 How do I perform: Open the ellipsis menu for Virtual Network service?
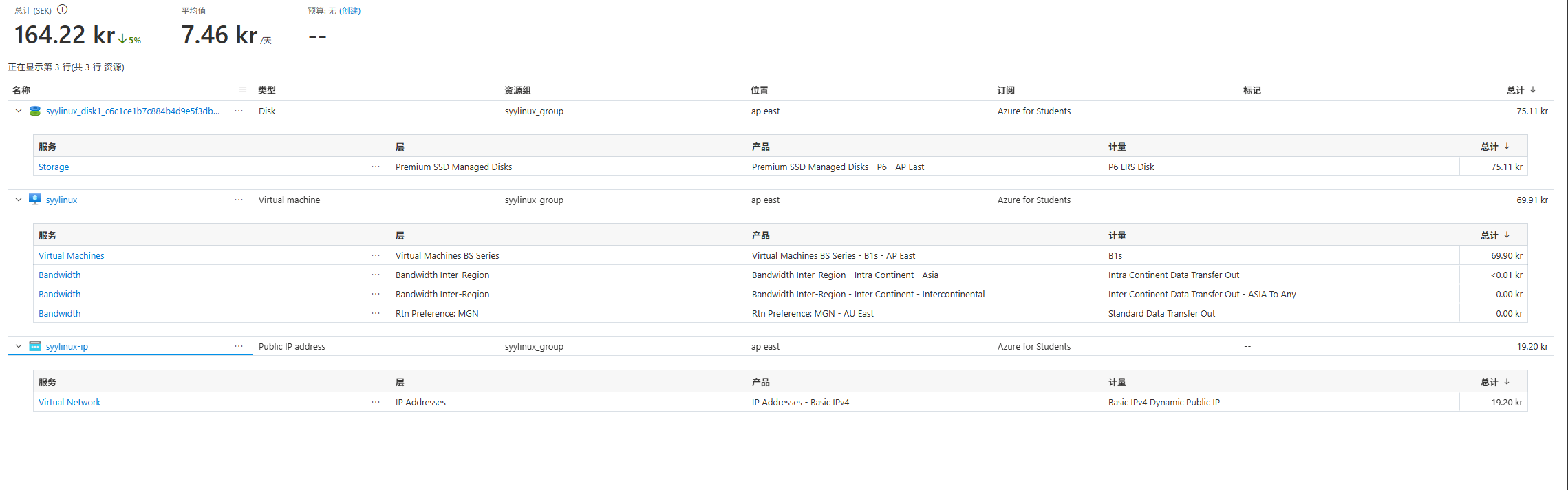point(376,402)
